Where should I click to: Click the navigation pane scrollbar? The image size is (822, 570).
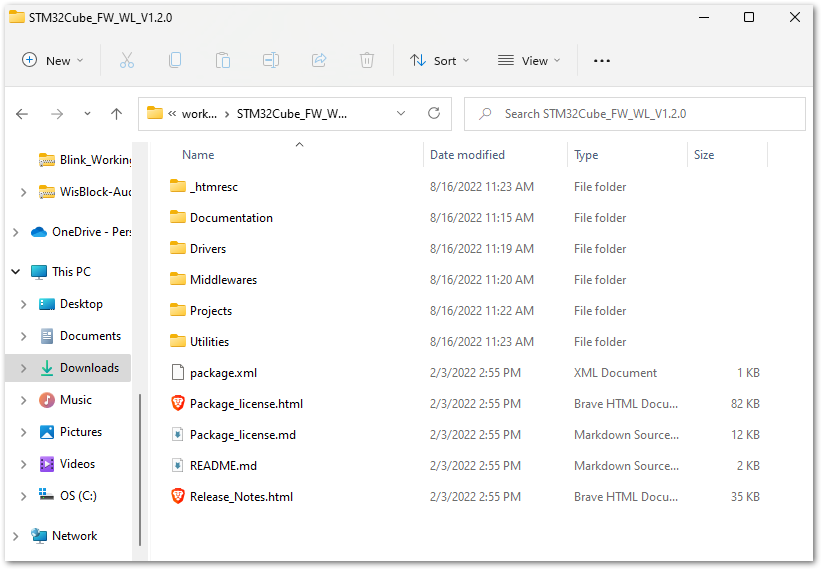tap(140, 469)
